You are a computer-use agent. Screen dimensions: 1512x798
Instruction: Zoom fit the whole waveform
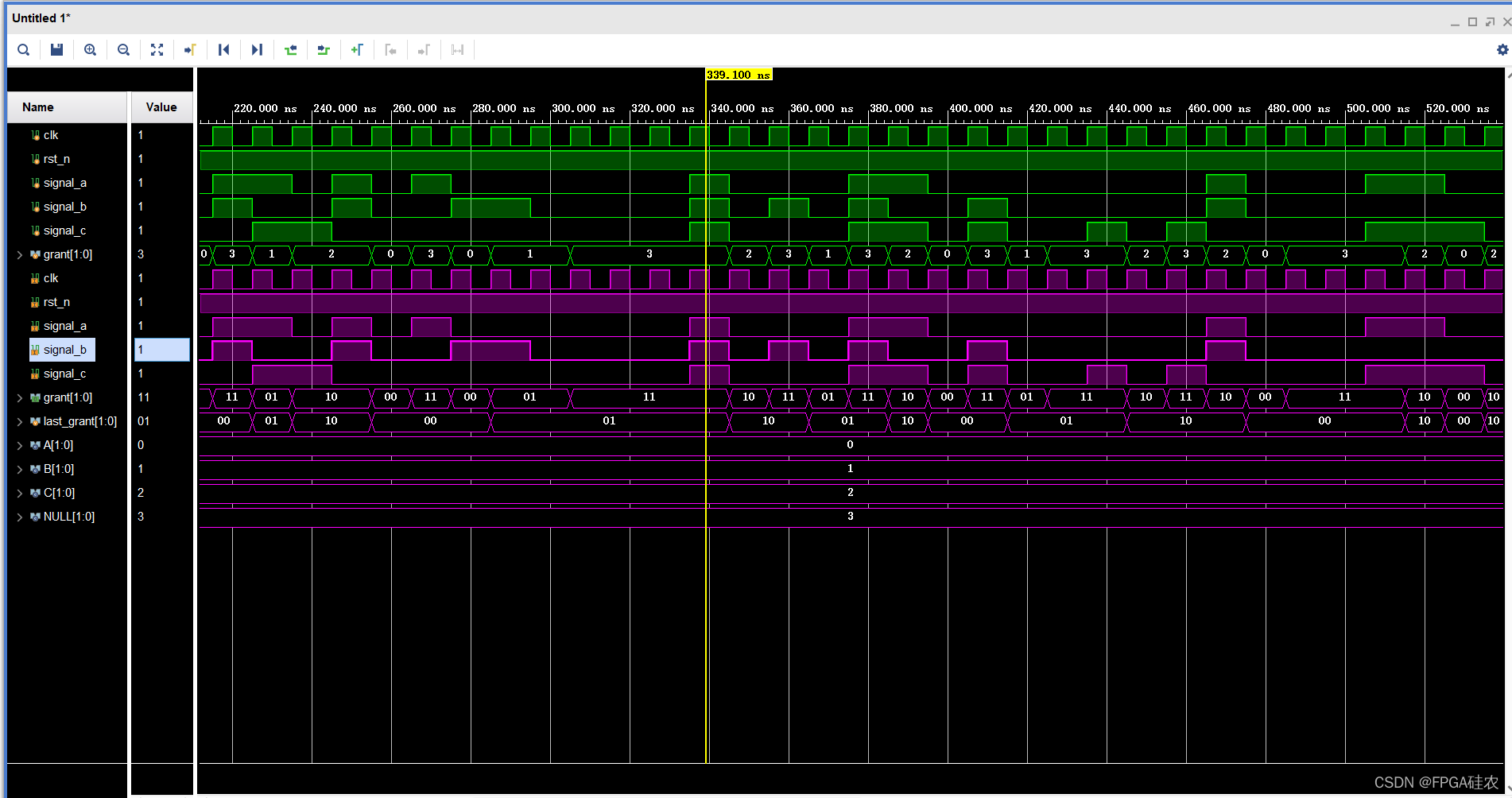157,50
